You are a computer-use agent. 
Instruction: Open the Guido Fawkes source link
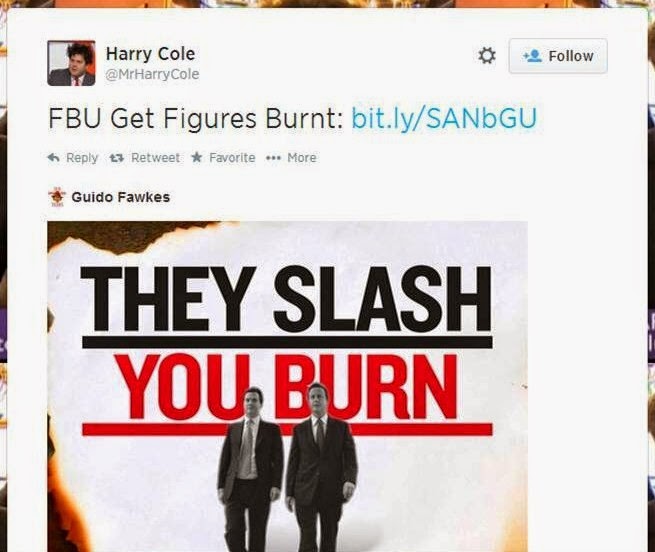point(121,197)
